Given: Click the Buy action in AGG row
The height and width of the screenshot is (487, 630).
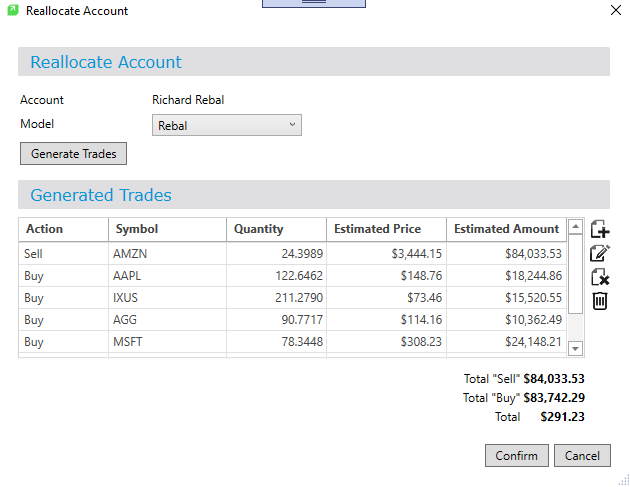Looking at the screenshot, I should point(63,320).
